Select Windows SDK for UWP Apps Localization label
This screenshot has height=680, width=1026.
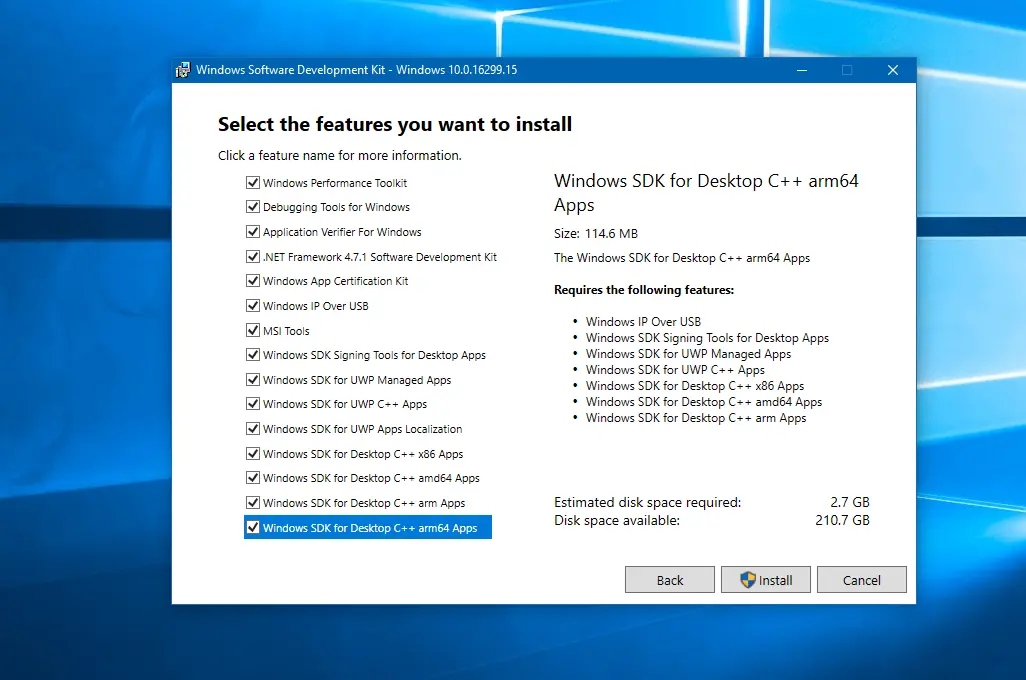[x=363, y=429]
